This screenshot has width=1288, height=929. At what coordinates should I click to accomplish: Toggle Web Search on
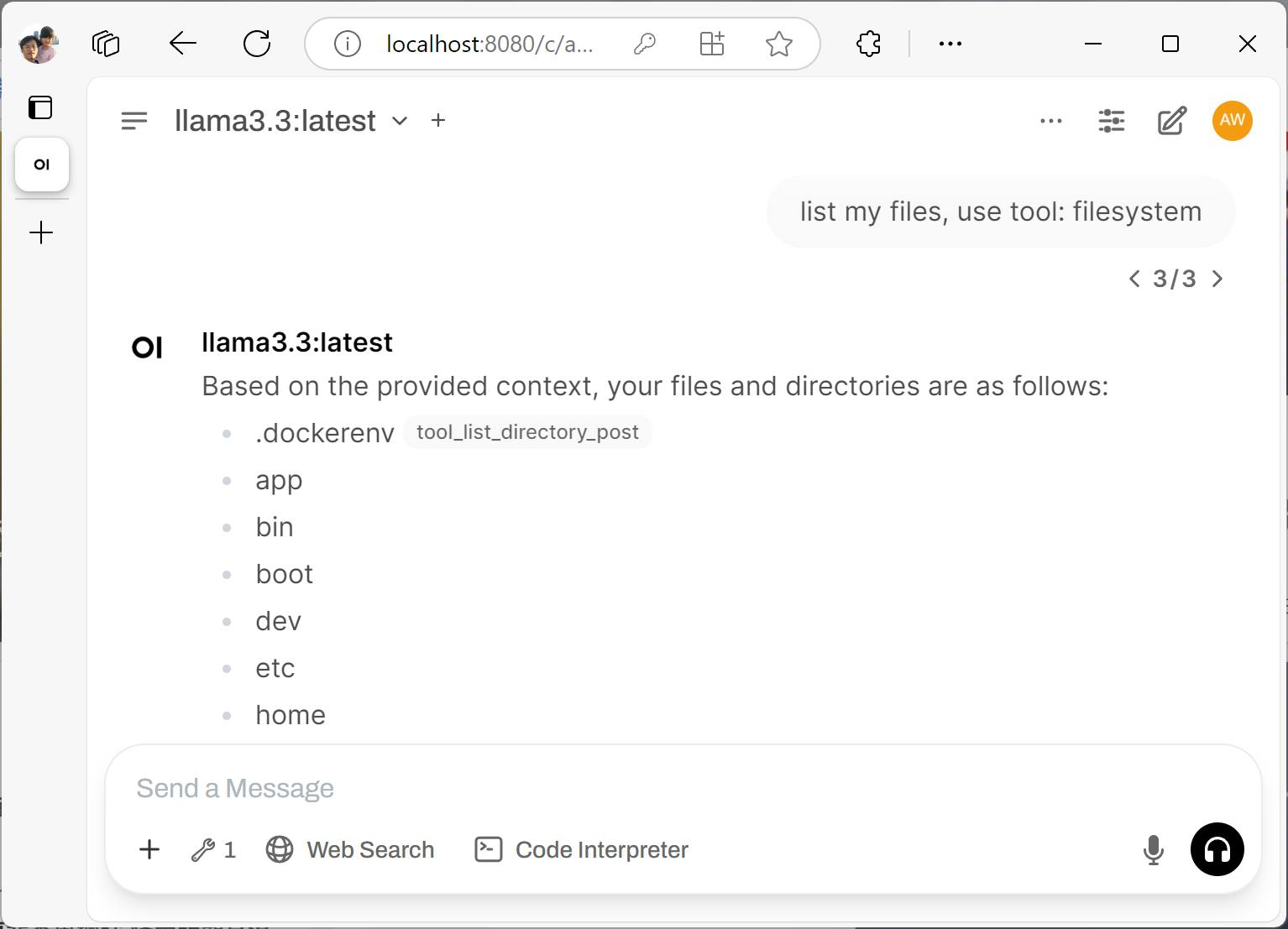point(350,850)
